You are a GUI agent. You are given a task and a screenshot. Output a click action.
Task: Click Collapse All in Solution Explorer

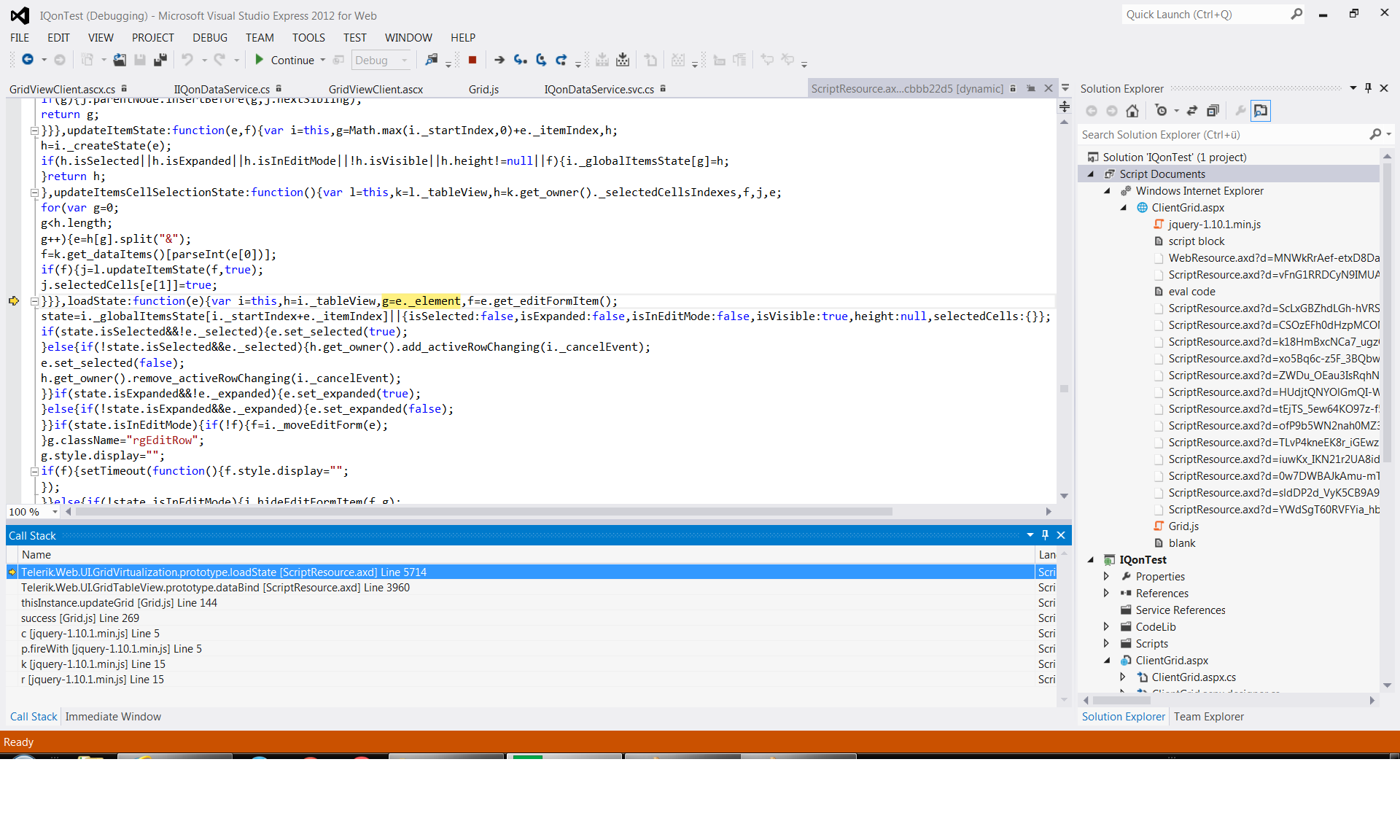(x=1213, y=111)
